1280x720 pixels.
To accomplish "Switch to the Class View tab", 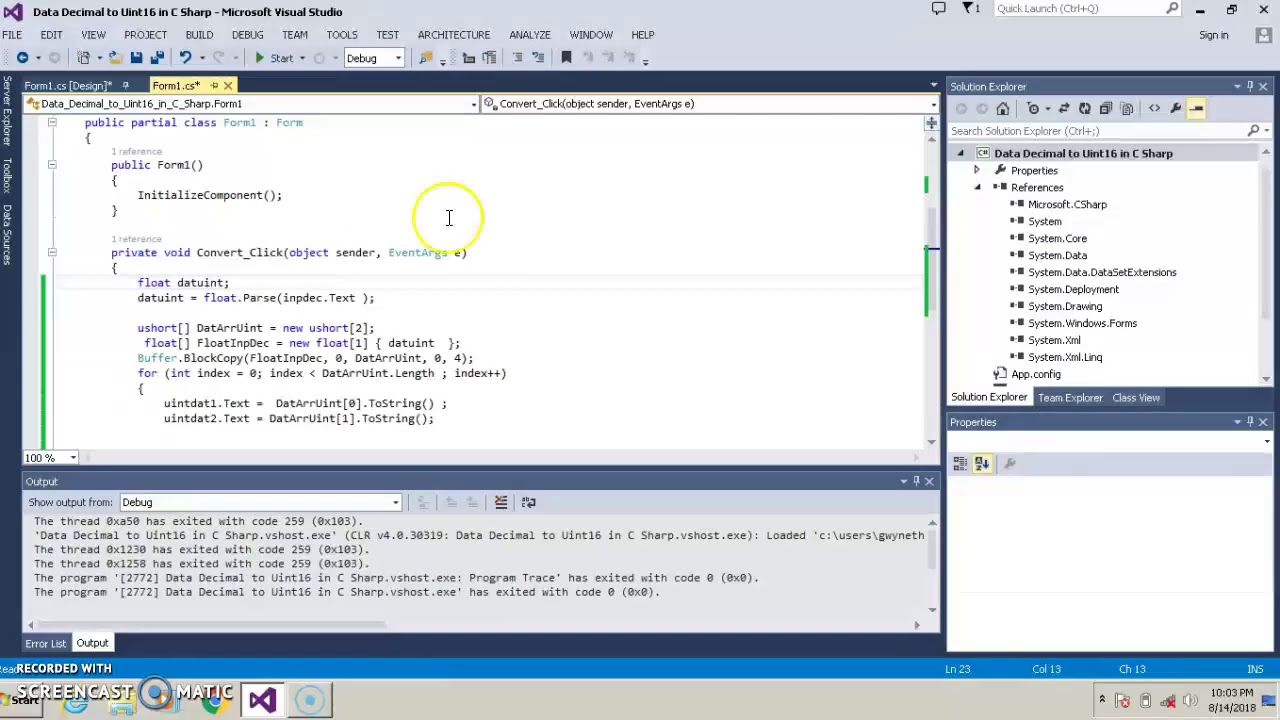I will pos(1136,398).
